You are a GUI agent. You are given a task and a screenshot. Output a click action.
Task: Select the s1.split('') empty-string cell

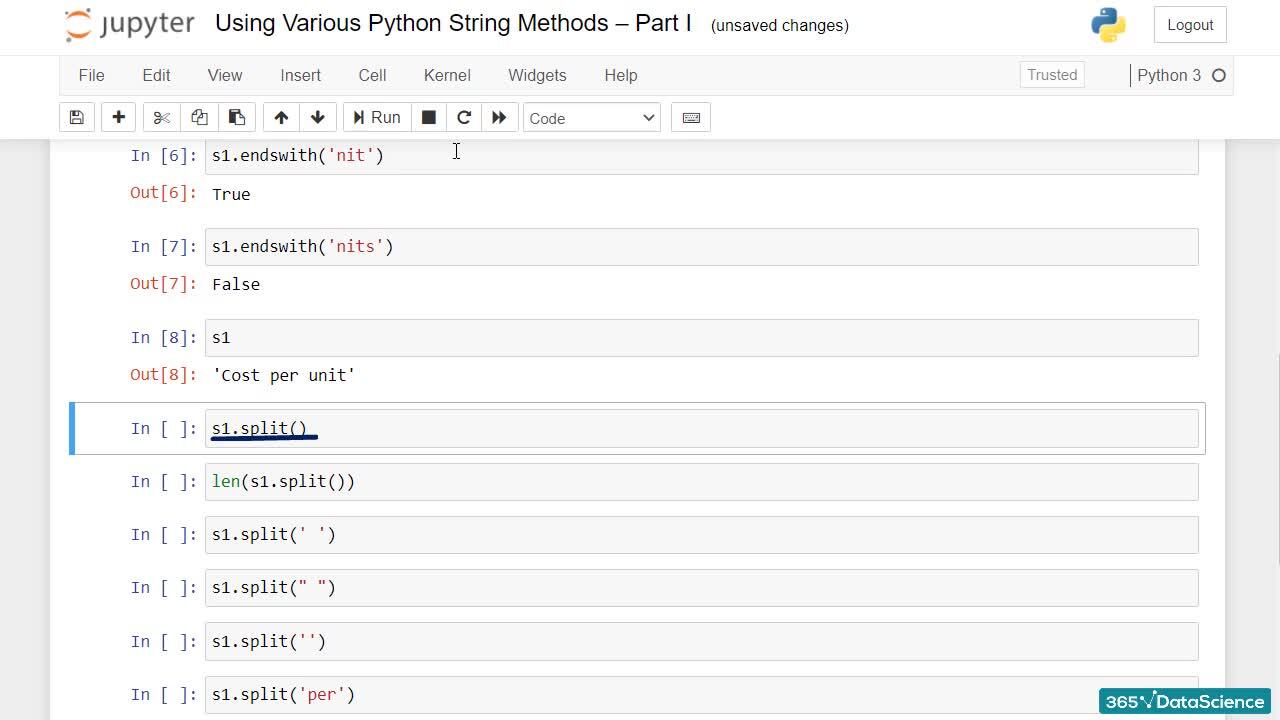coord(701,641)
